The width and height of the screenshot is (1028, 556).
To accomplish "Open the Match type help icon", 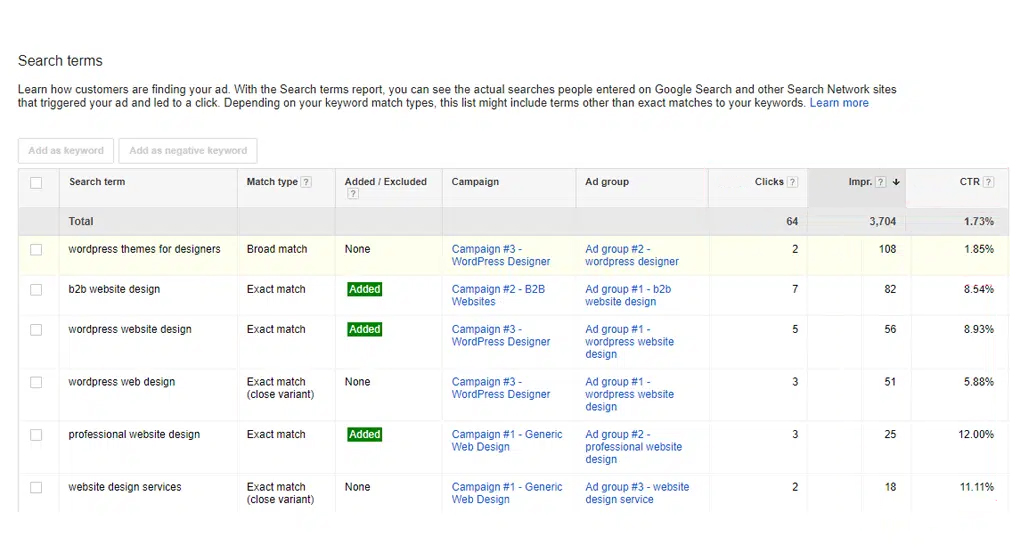I will (306, 182).
